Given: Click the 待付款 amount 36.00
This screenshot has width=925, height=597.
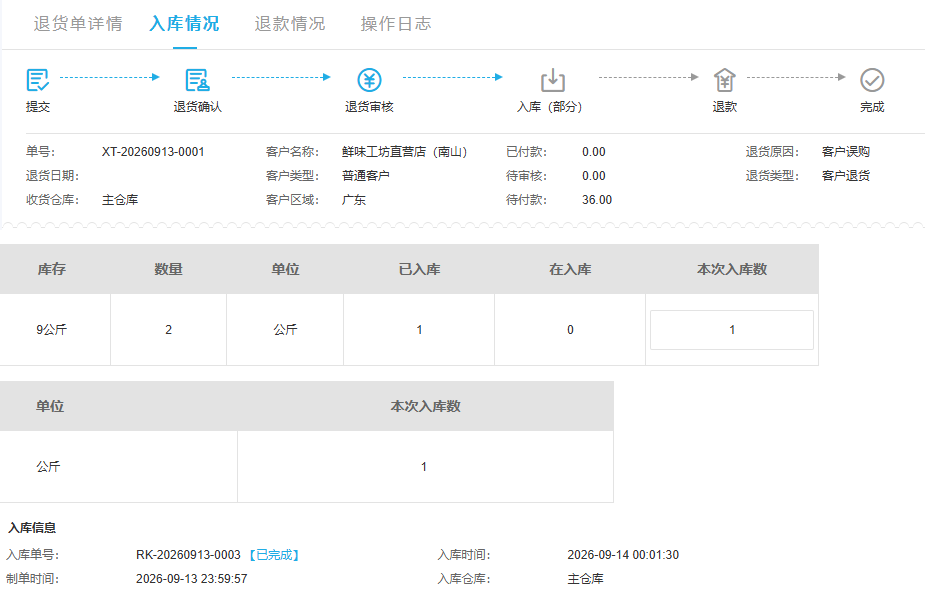Looking at the screenshot, I should coord(597,200).
